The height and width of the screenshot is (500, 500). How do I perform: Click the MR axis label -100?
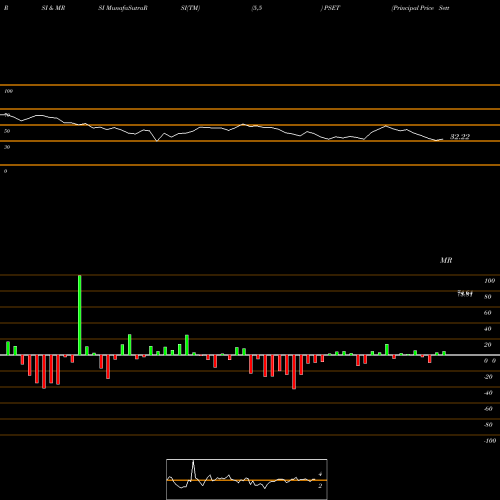[x=490, y=441]
